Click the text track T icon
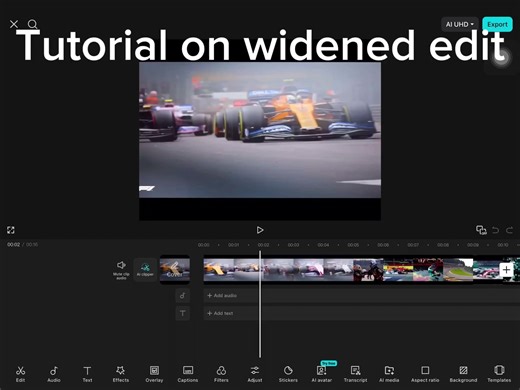Screen dimensions: 520x390 [x=183, y=313]
